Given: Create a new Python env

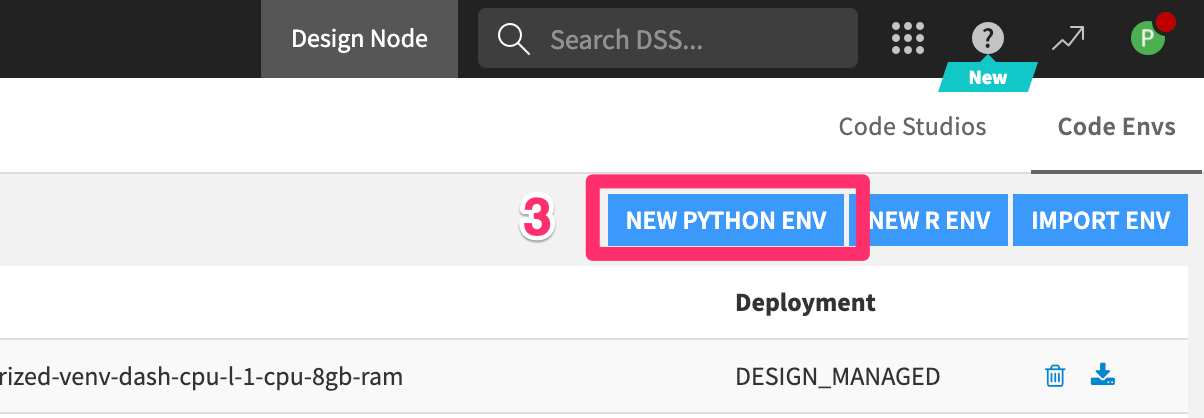Looking at the screenshot, I should [726, 220].
